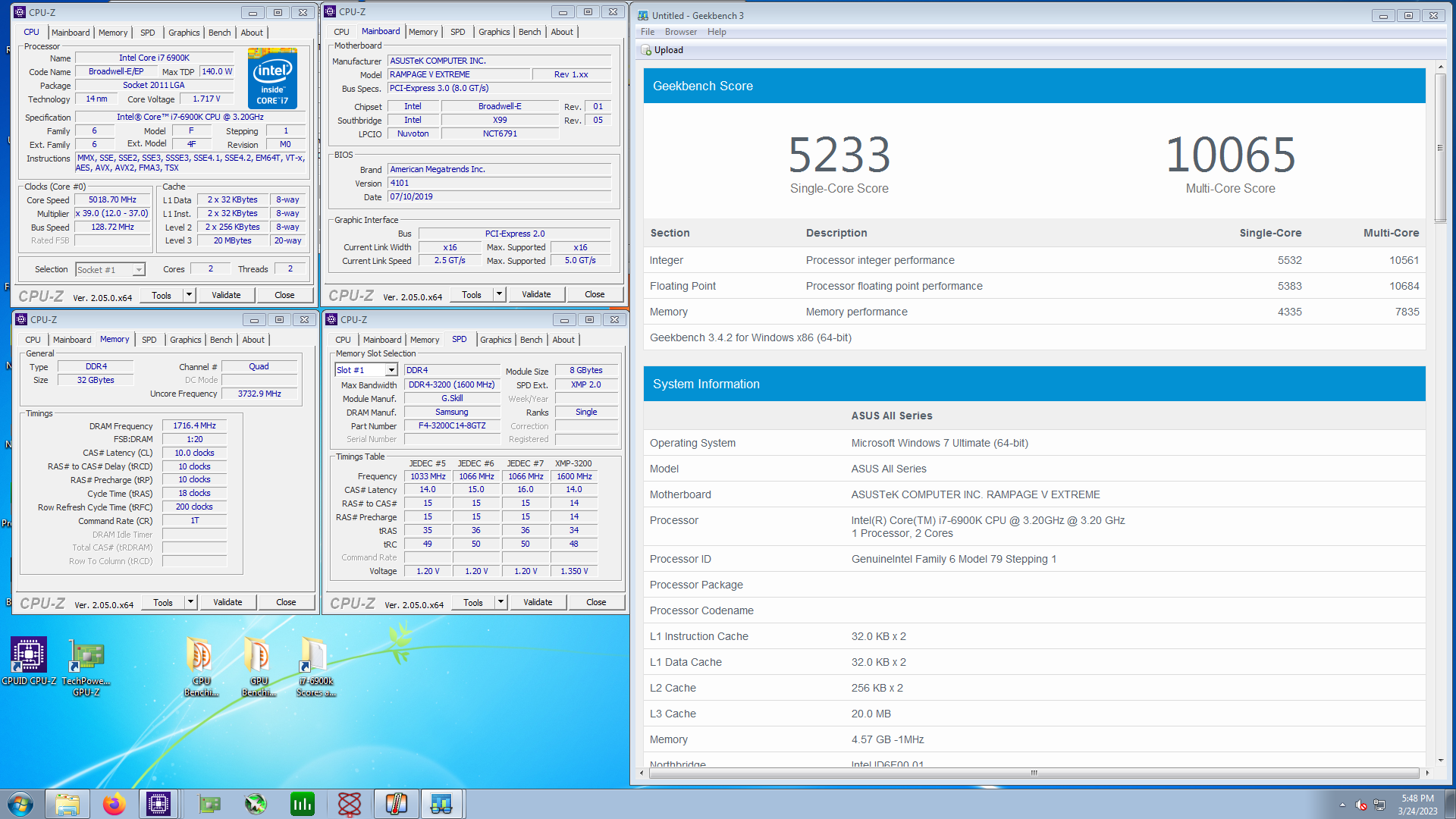Open Windows Explorer from the taskbar
Viewport: 1456px width, 819px height.
(x=67, y=804)
